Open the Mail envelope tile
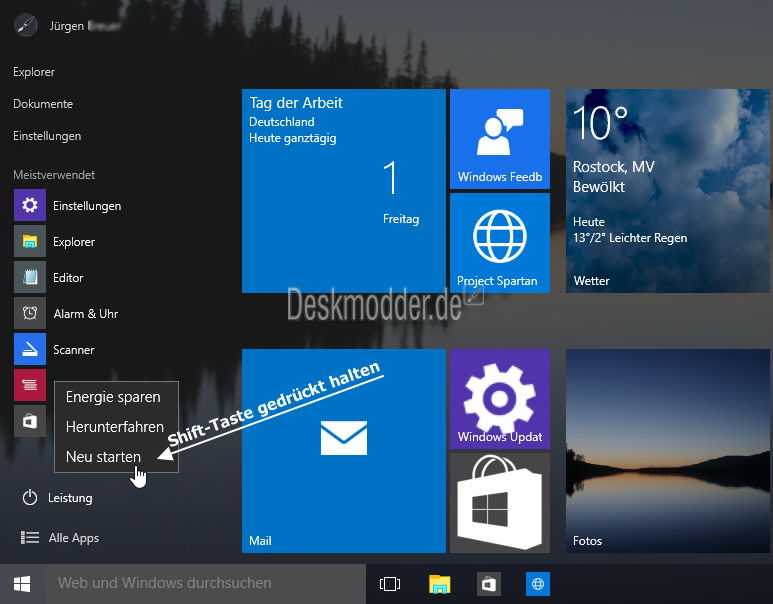773x604 pixels. [344, 451]
